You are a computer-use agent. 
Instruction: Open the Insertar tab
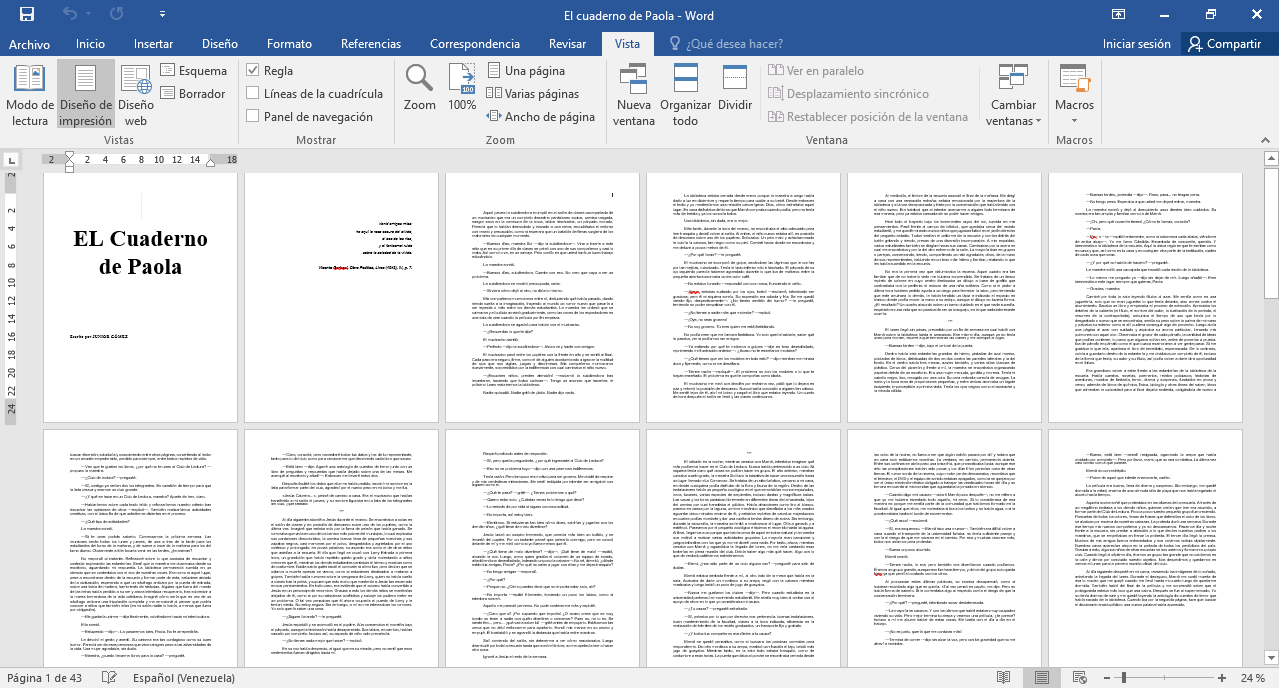(x=153, y=44)
